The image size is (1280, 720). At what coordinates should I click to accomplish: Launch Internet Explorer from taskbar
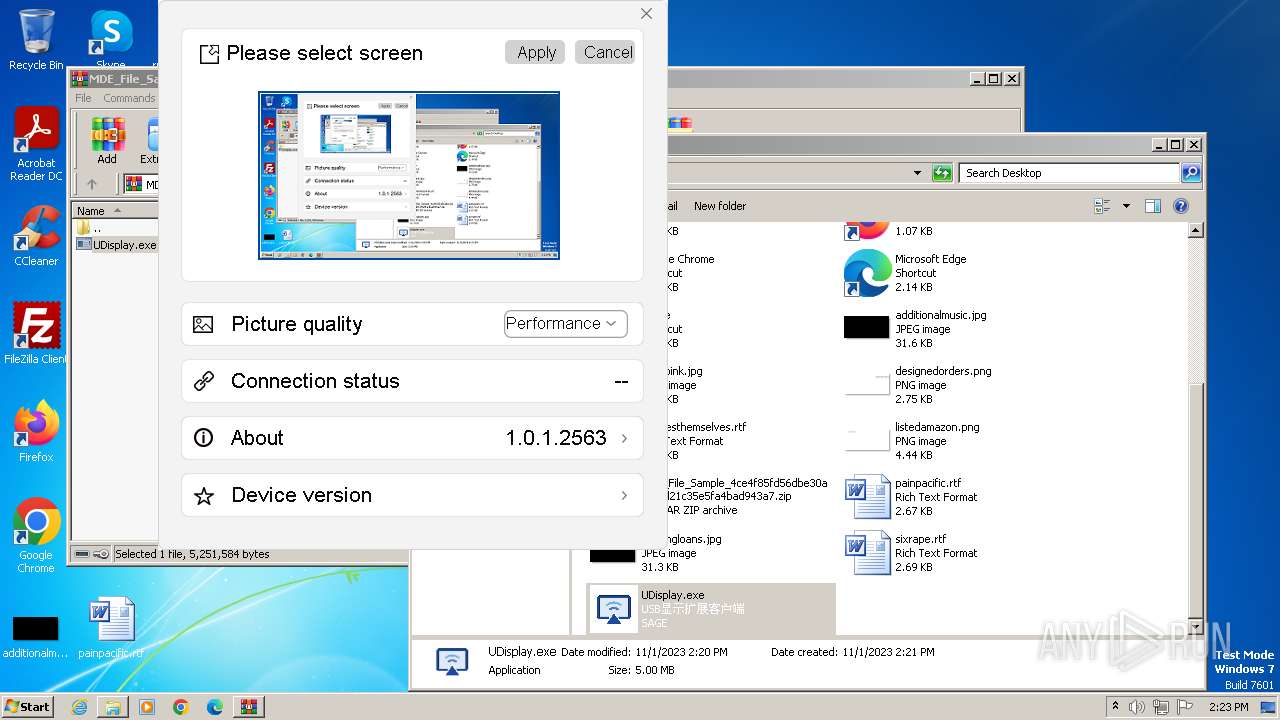[x=79, y=707]
